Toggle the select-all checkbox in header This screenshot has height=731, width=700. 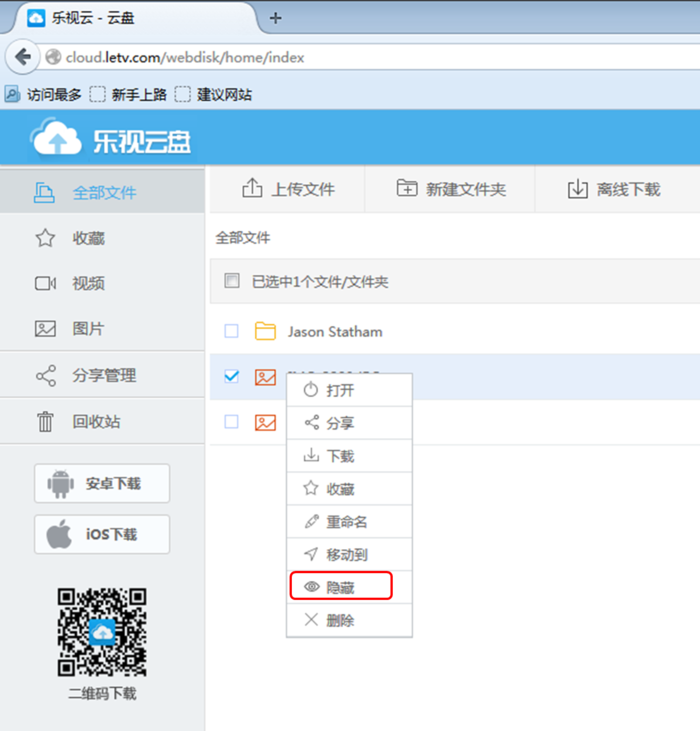pos(232,281)
